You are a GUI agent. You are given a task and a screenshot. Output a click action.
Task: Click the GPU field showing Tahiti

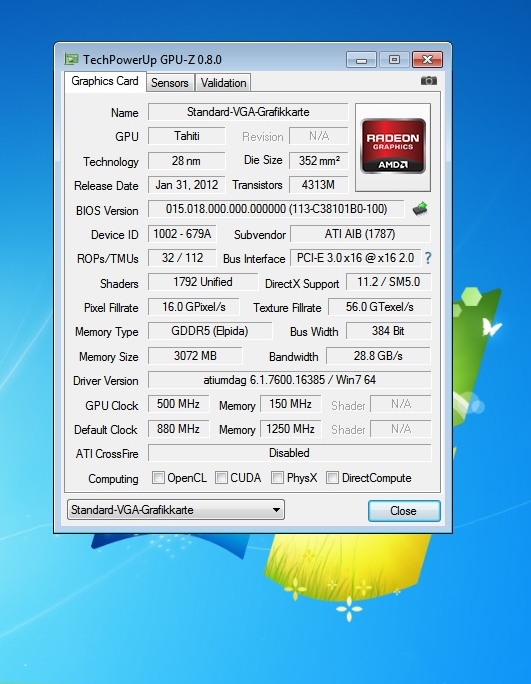click(x=187, y=136)
